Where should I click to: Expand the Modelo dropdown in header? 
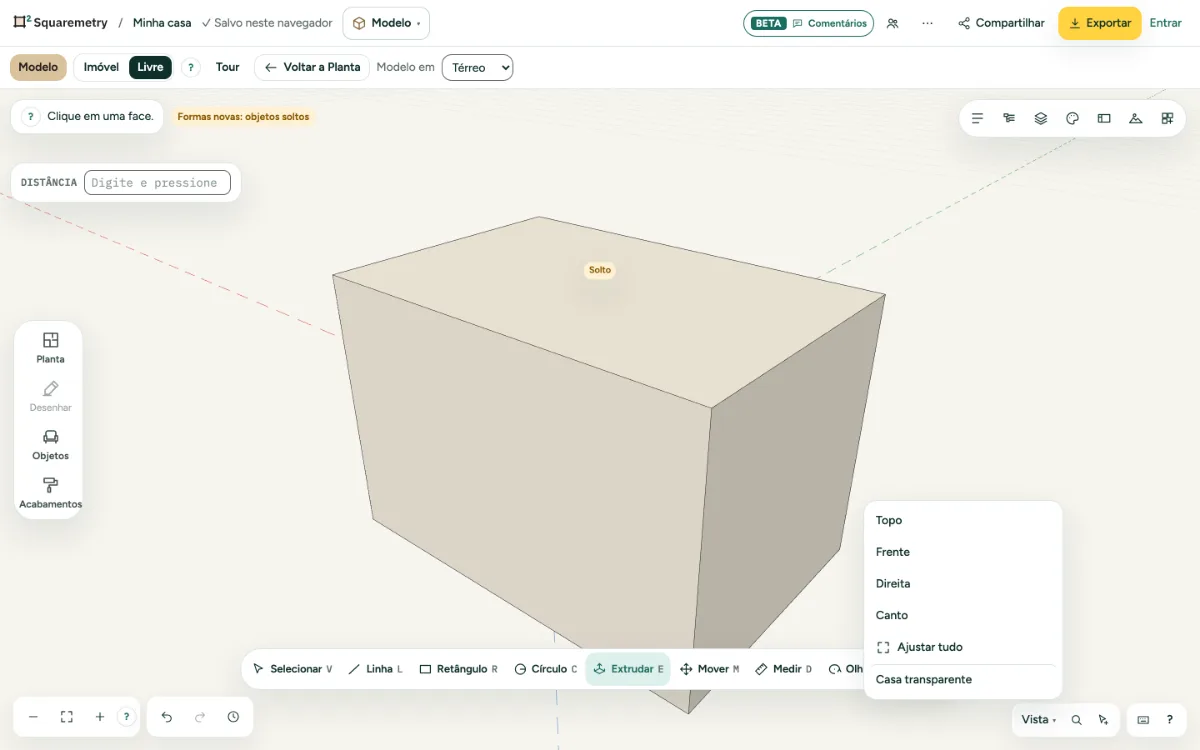(386, 23)
